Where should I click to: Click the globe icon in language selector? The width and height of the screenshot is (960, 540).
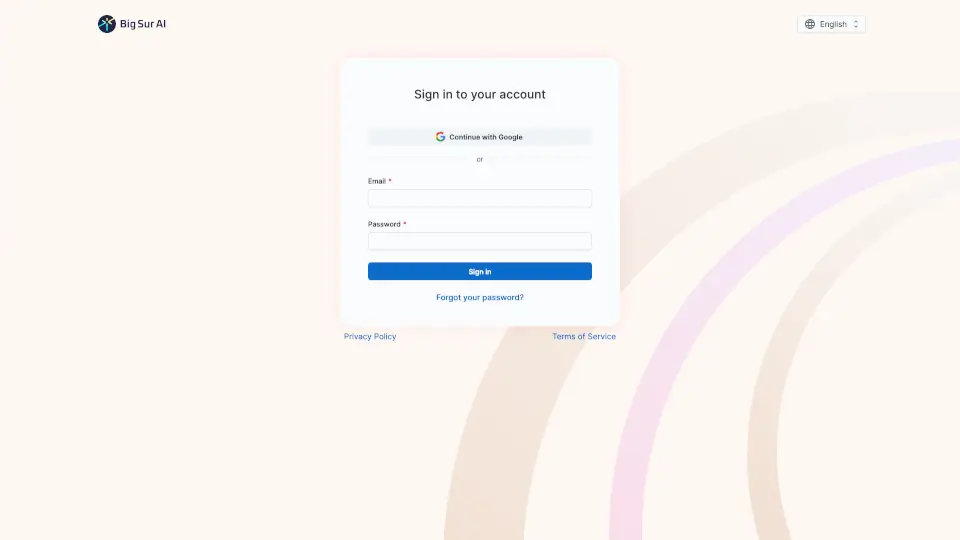809,24
